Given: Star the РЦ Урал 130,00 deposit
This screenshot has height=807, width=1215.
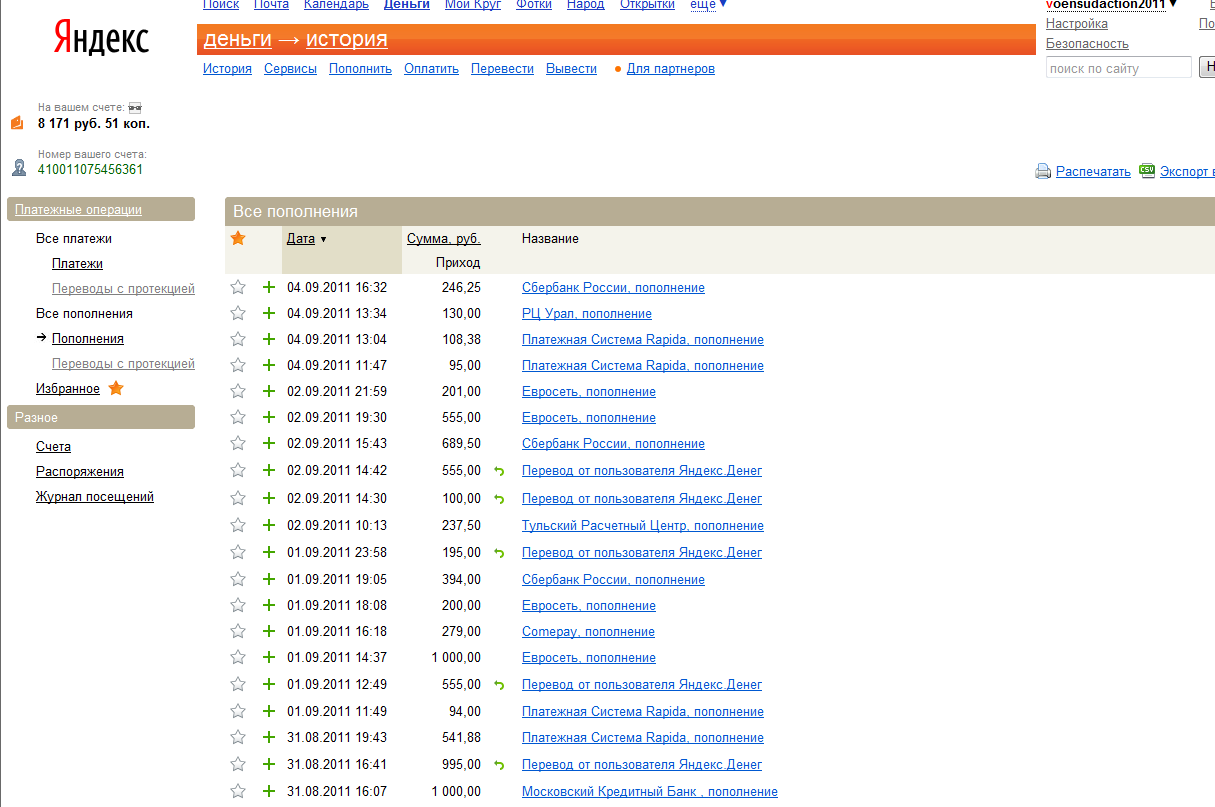Looking at the screenshot, I should click(238, 314).
